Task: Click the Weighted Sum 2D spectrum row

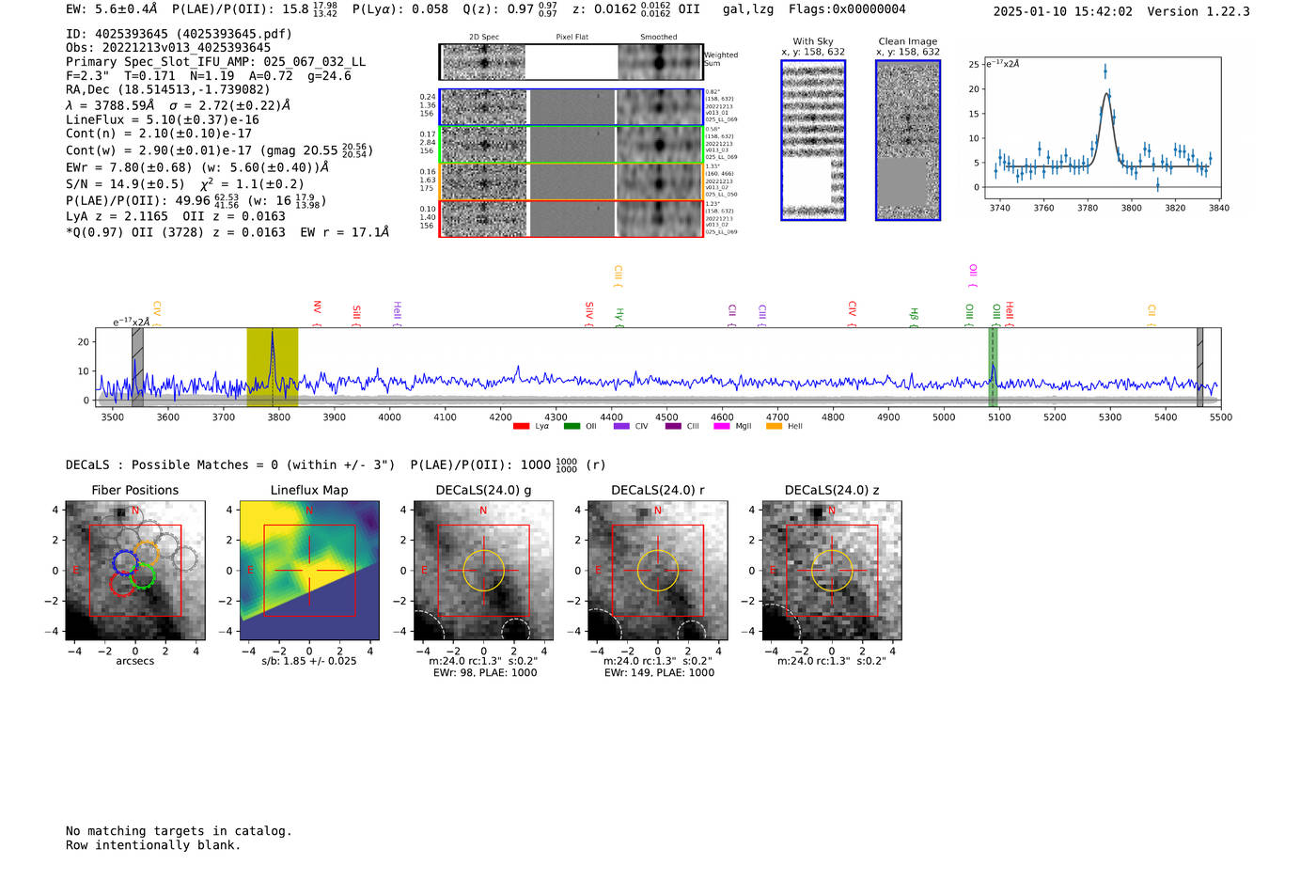Action: click(571, 62)
